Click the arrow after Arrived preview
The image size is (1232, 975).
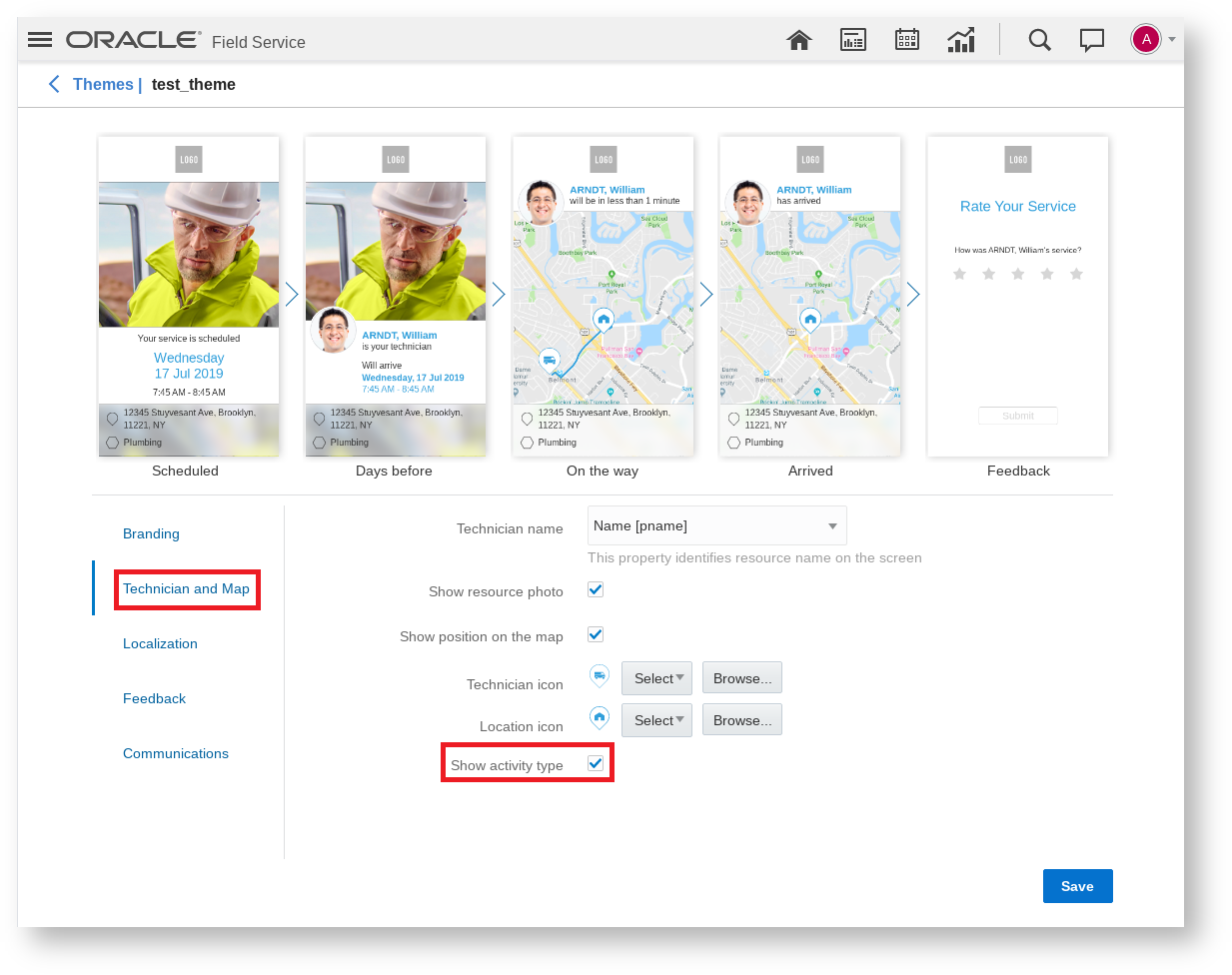pyautogui.click(x=913, y=294)
